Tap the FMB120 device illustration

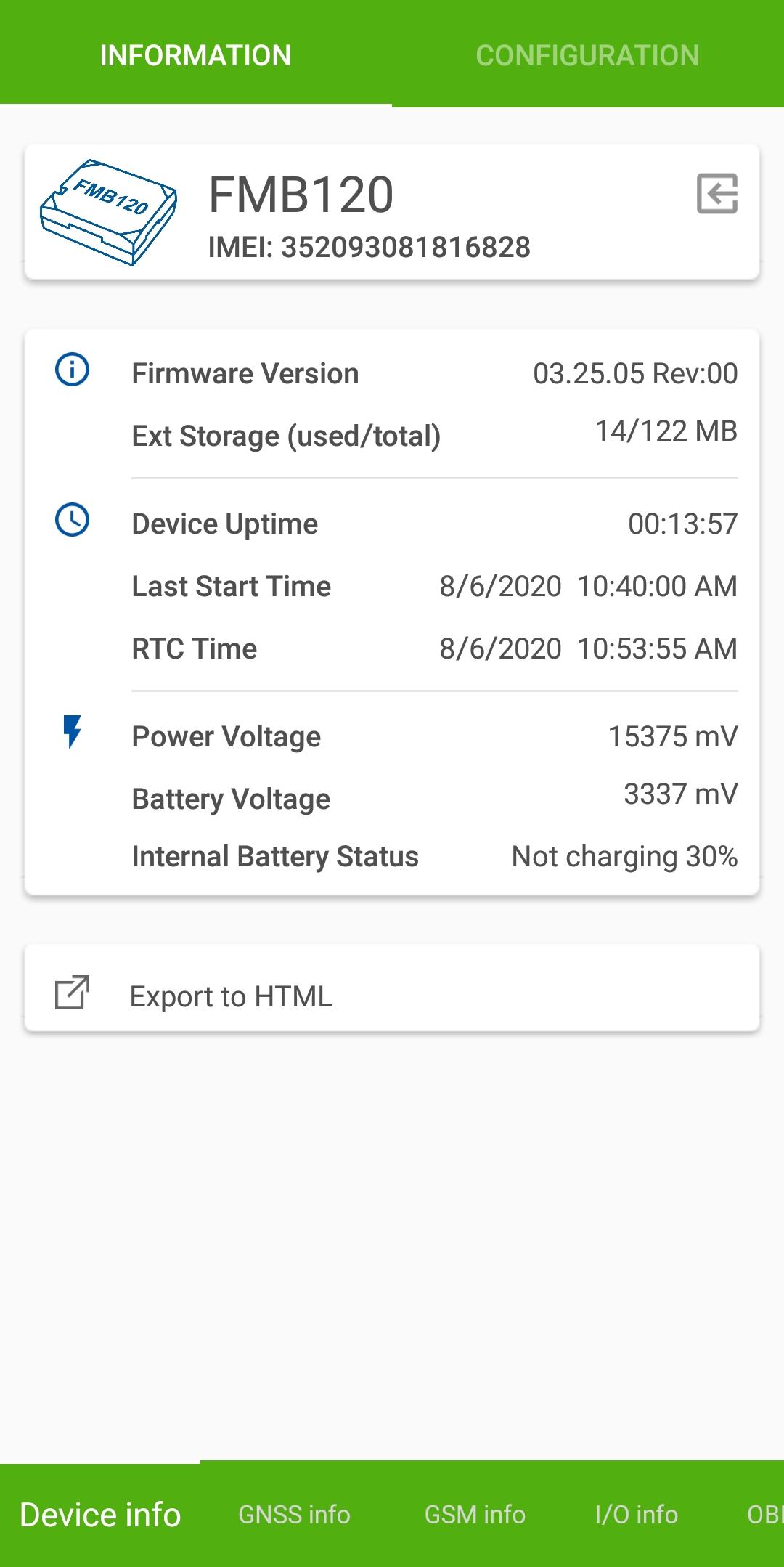coord(108,212)
